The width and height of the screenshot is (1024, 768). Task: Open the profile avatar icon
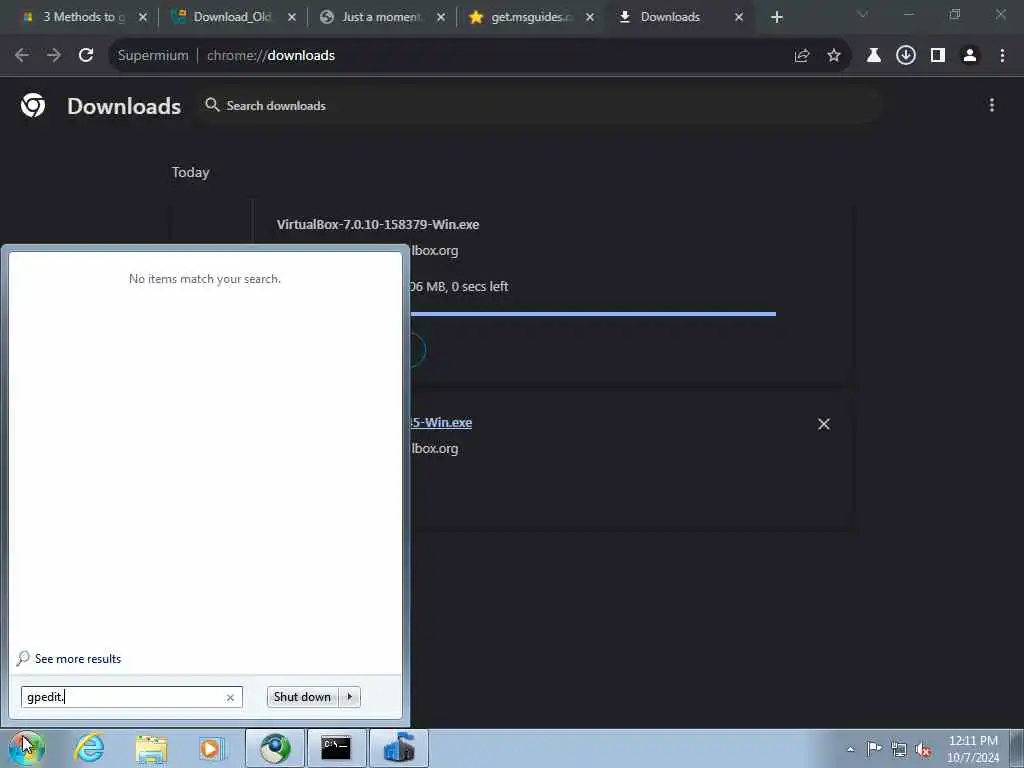coord(970,56)
